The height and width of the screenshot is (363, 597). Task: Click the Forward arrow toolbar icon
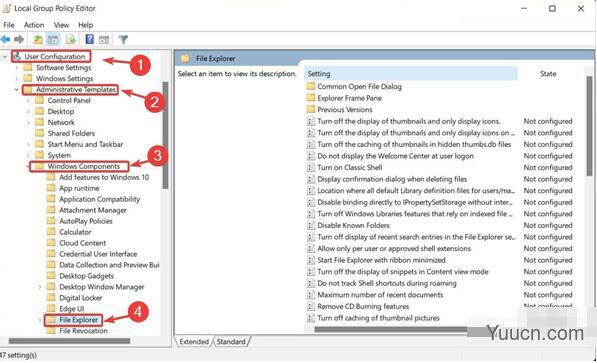click(x=19, y=39)
